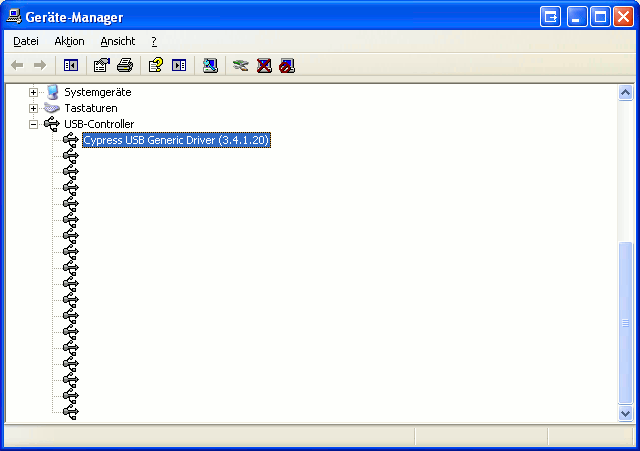Viewport: 640px width, 451px height.
Task: Click the vertical scrollbar up arrow
Action: [x=625, y=93]
